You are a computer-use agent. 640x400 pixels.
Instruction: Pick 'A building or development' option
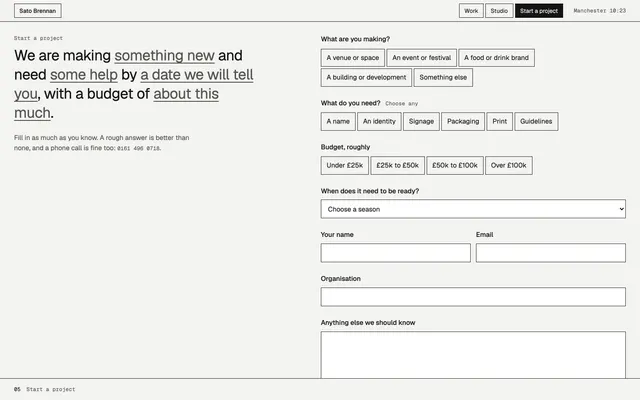point(366,78)
